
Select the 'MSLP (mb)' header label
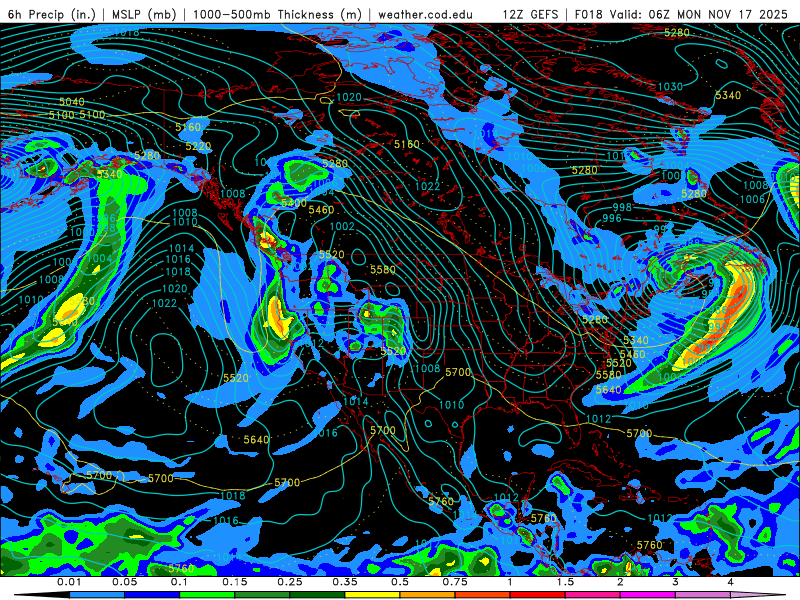pos(143,14)
